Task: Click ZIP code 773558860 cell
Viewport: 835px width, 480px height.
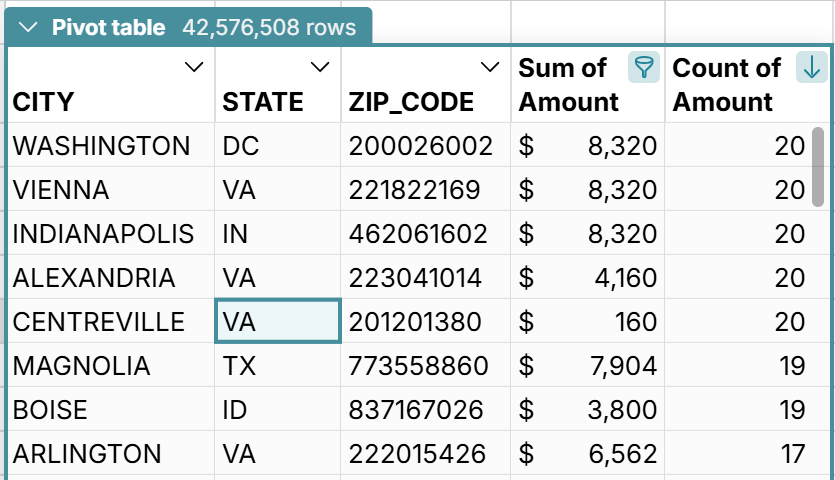Action: tap(420, 366)
